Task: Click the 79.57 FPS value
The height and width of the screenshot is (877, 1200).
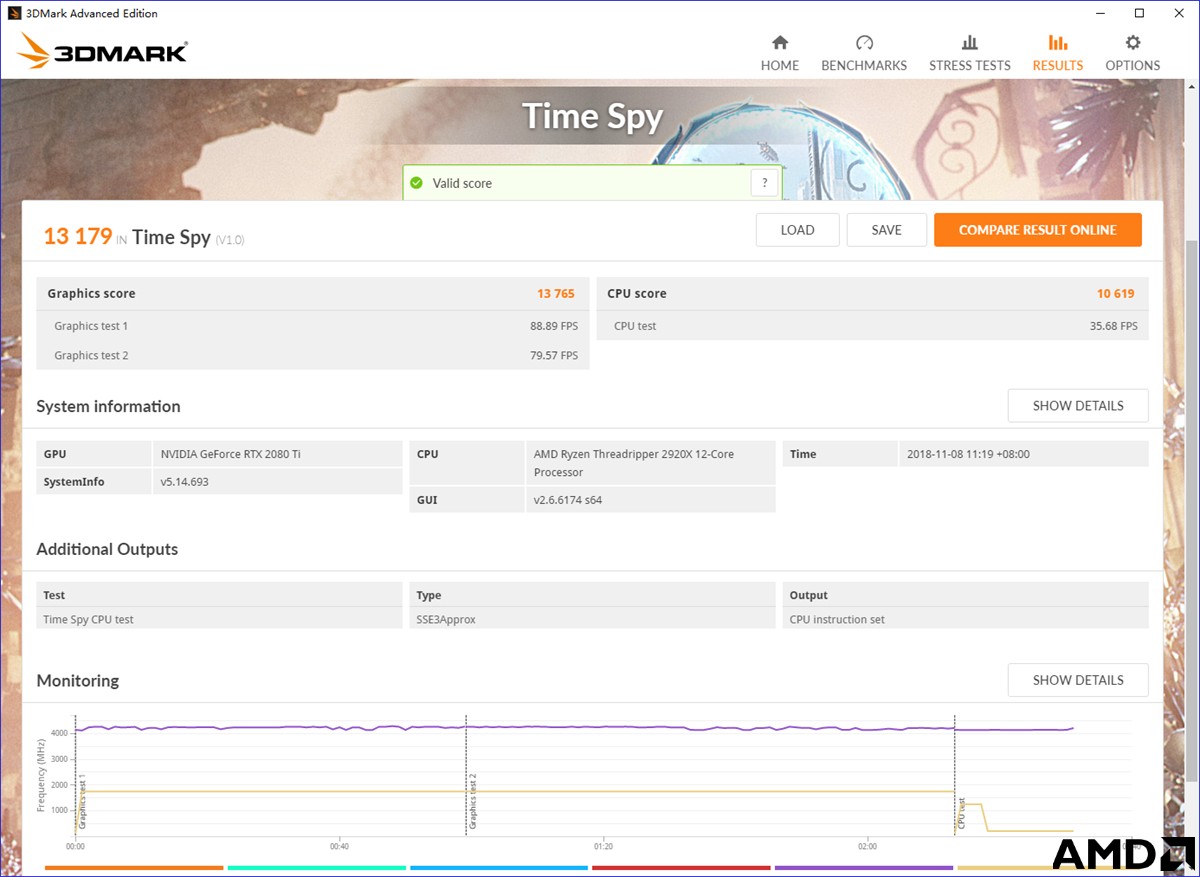Action: point(554,356)
